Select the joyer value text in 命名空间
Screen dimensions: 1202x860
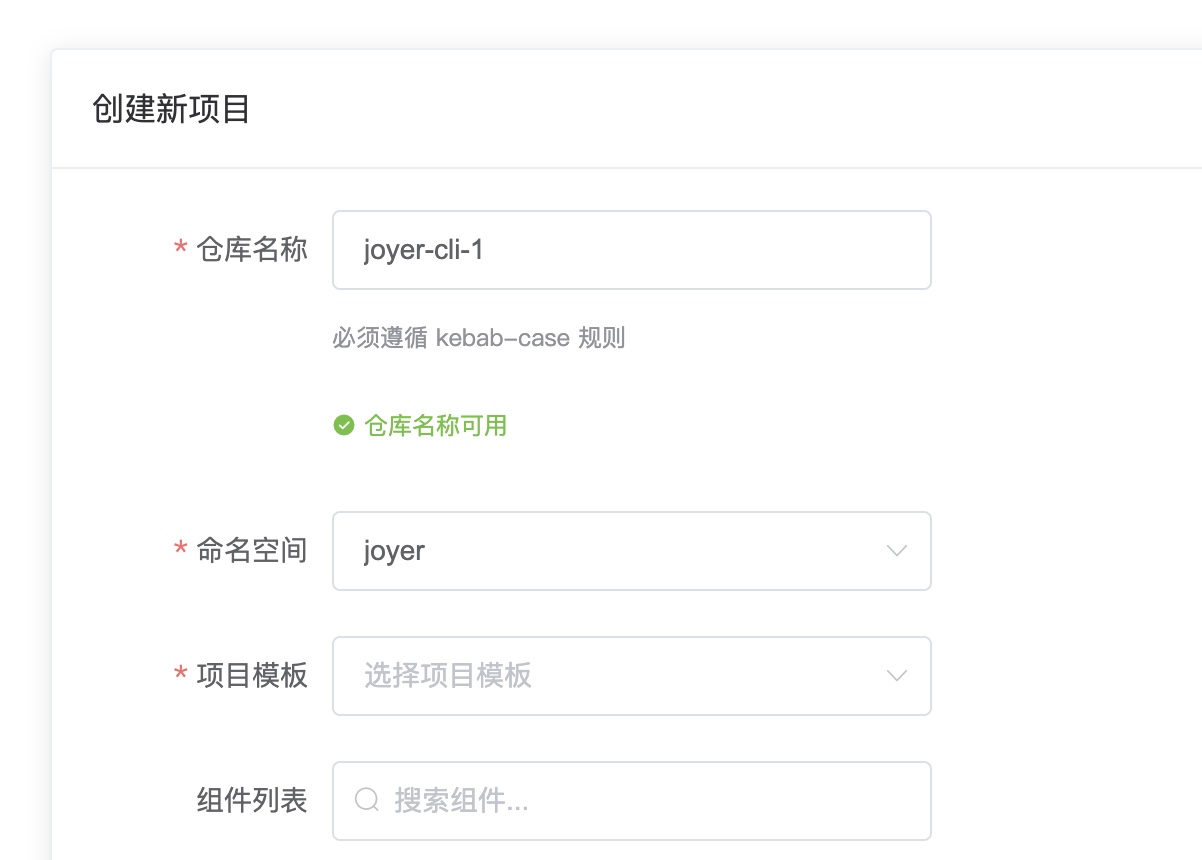(394, 552)
